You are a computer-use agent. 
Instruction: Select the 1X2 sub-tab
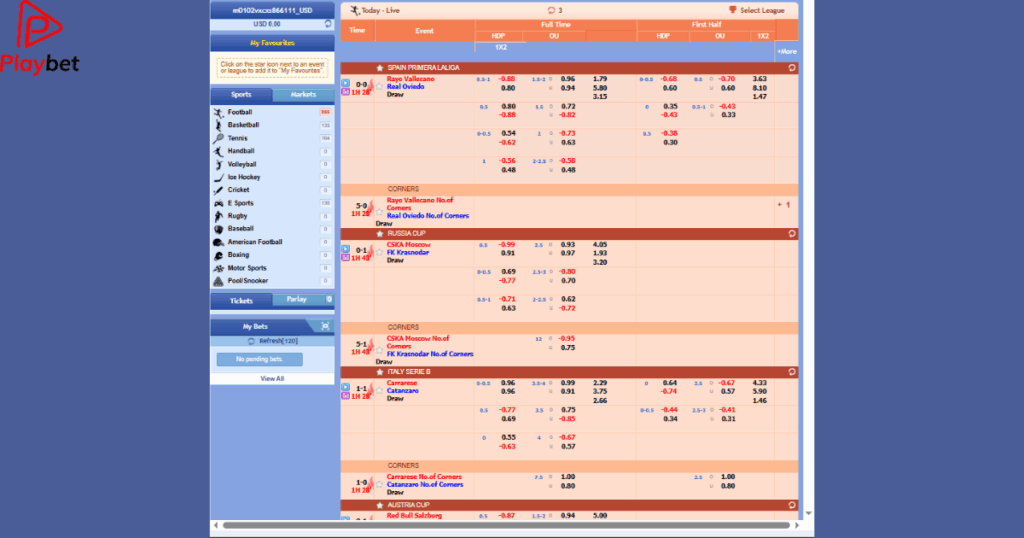click(501, 48)
